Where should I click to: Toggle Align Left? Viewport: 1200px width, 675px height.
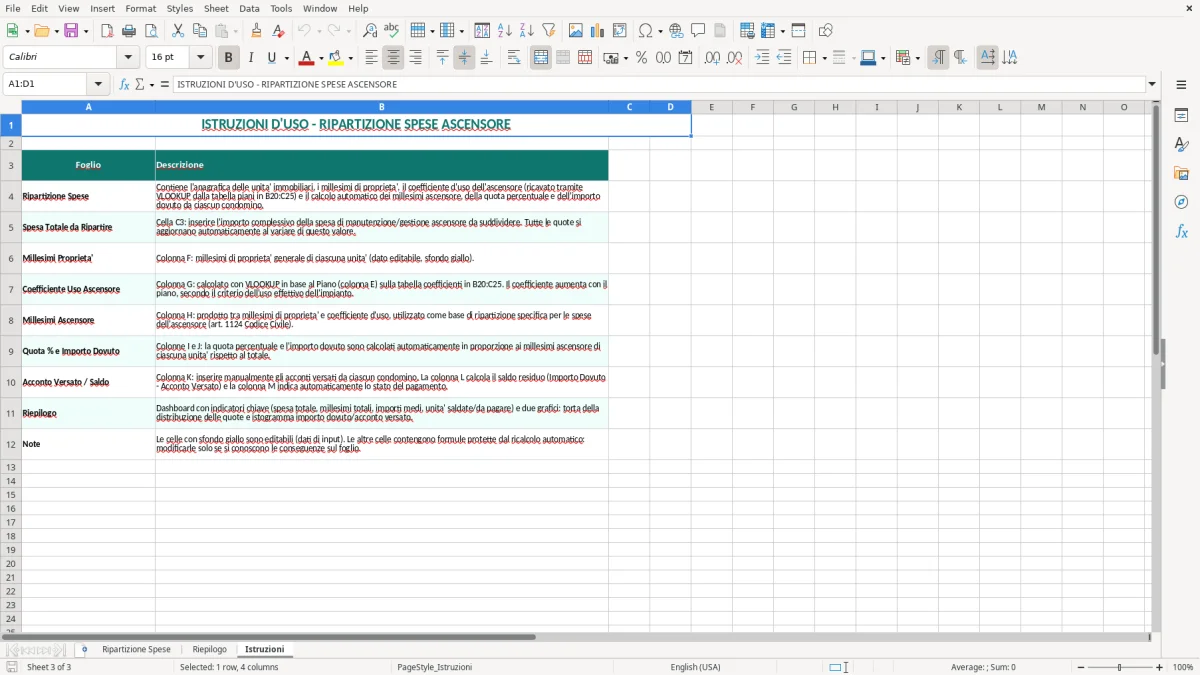click(x=372, y=58)
